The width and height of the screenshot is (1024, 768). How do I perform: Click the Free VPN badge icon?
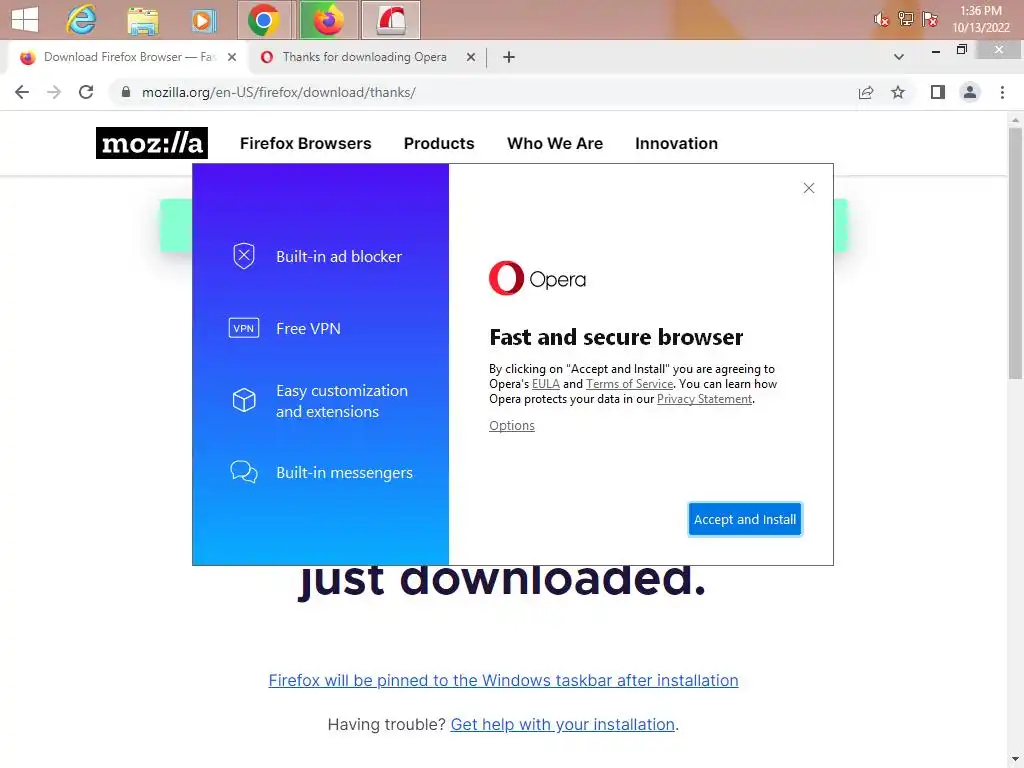[244, 328]
